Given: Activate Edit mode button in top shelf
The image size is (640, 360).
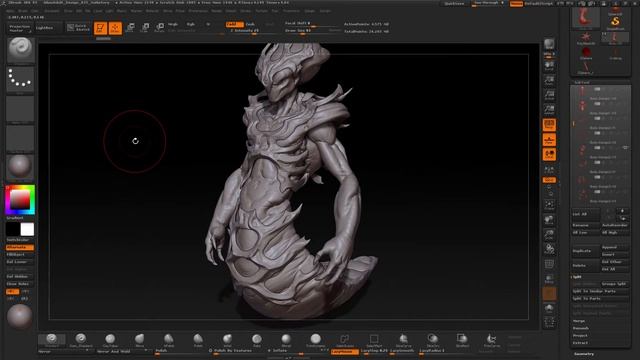Looking at the screenshot, I should tap(100, 28).
